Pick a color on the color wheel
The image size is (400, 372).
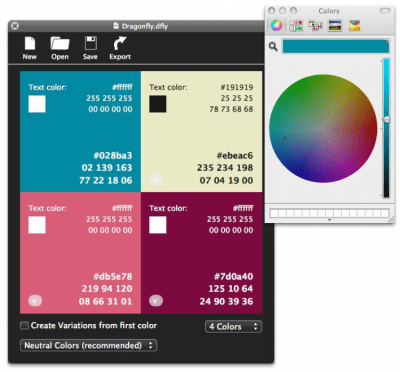tap(323, 128)
